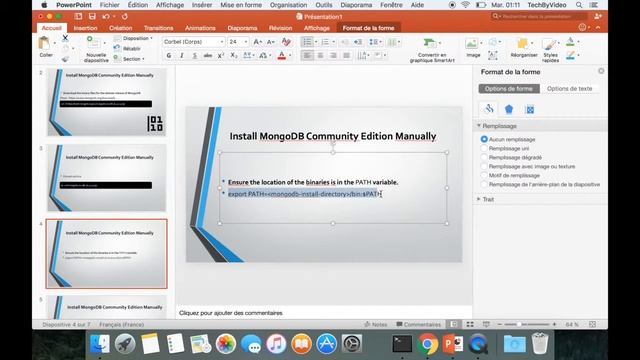640x360 pixels.
Task: Toggle Notes pane in status bar
Action: tap(376, 324)
